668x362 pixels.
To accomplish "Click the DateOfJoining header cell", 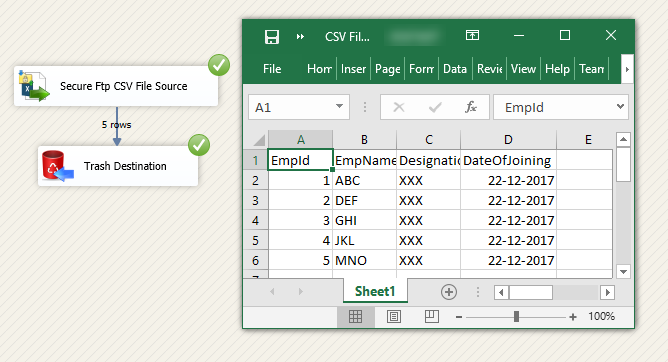I will pos(508,161).
